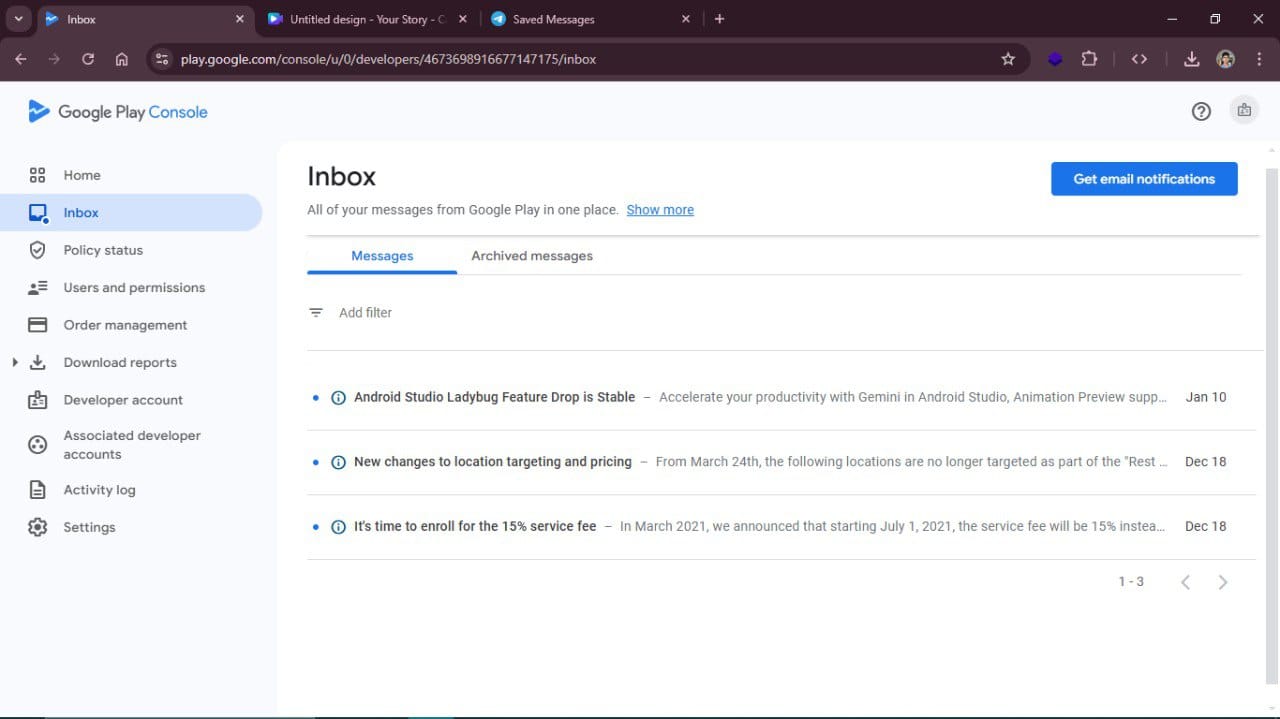
Task: Open Activity log in the sidebar
Action: pos(131,490)
